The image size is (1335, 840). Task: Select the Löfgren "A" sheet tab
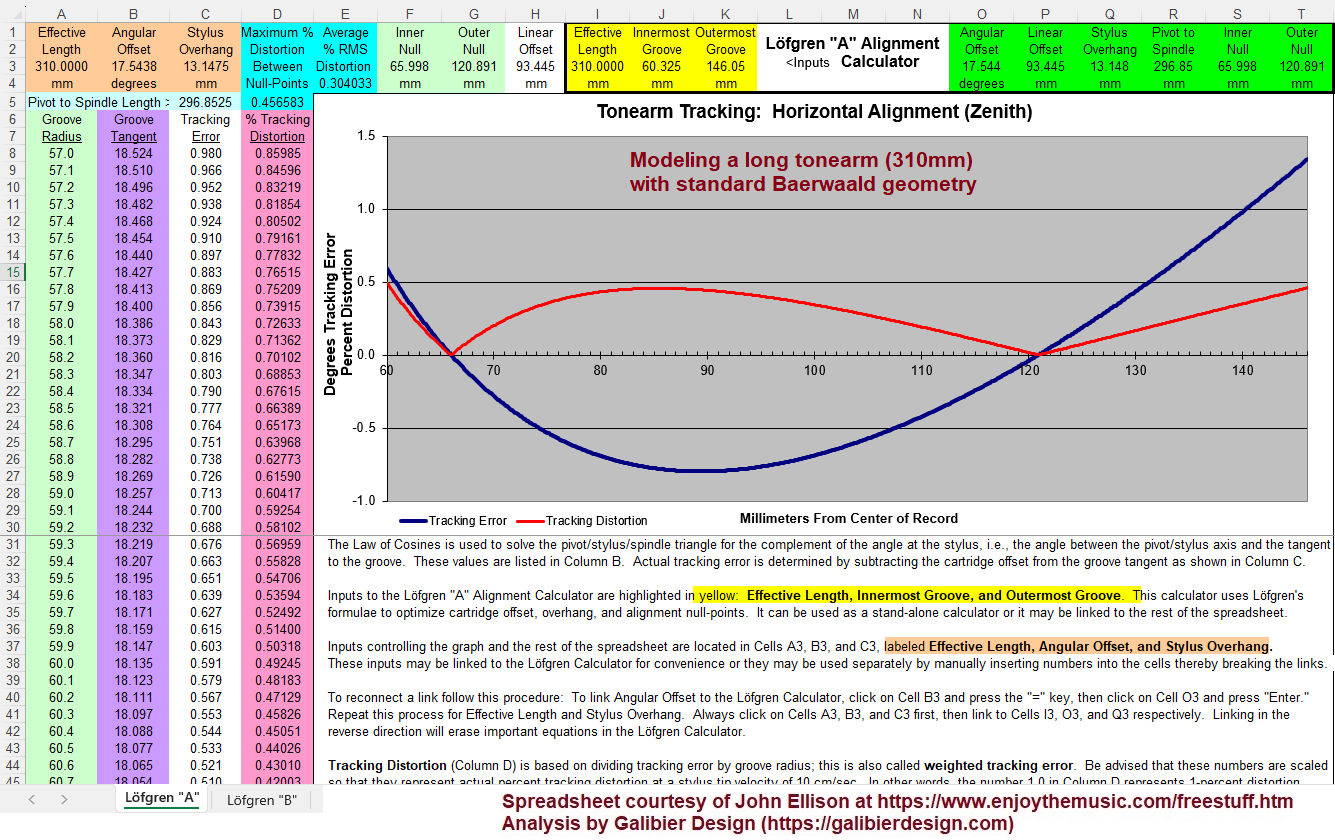(x=162, y=798)
